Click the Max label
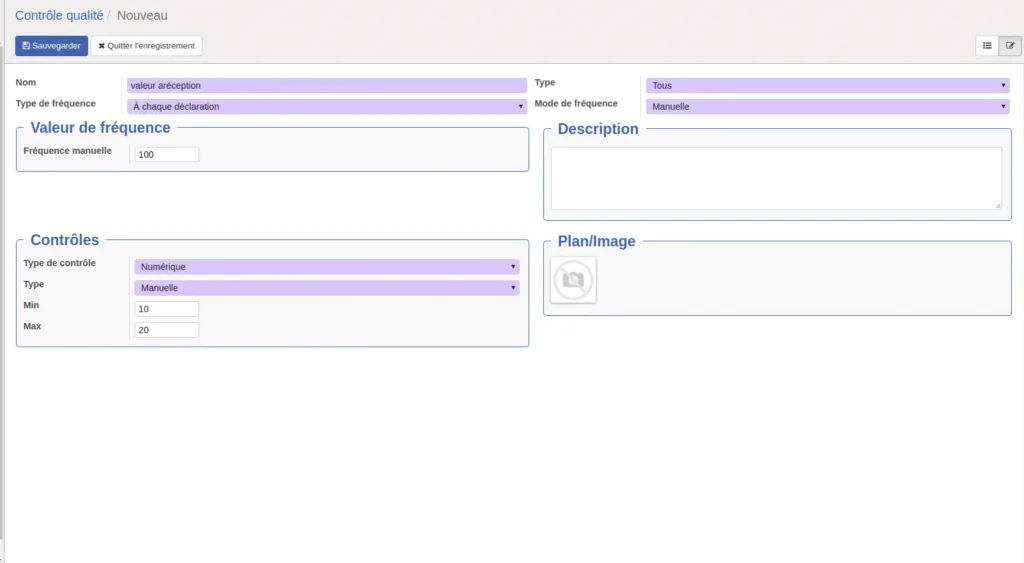1024x563 pixels. point(32,326)
